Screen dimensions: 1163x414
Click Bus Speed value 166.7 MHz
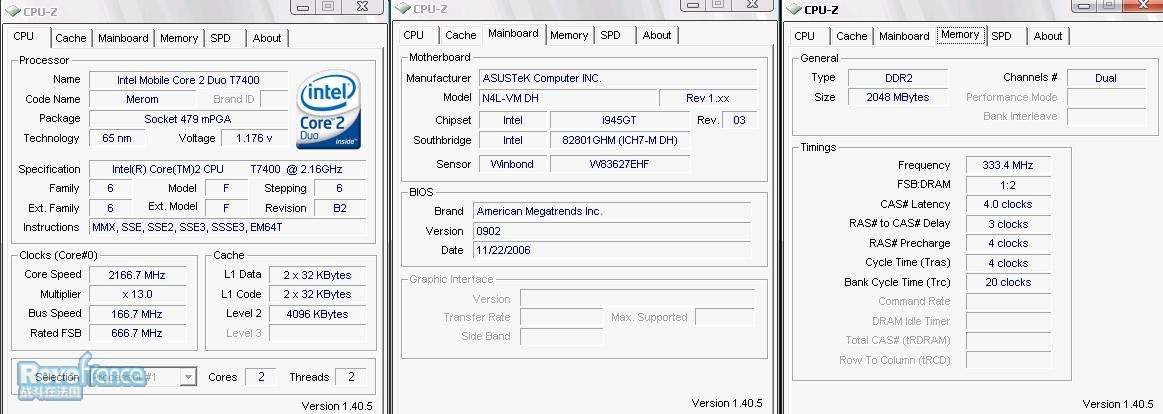pyautogui.click(x=136, y=313)
